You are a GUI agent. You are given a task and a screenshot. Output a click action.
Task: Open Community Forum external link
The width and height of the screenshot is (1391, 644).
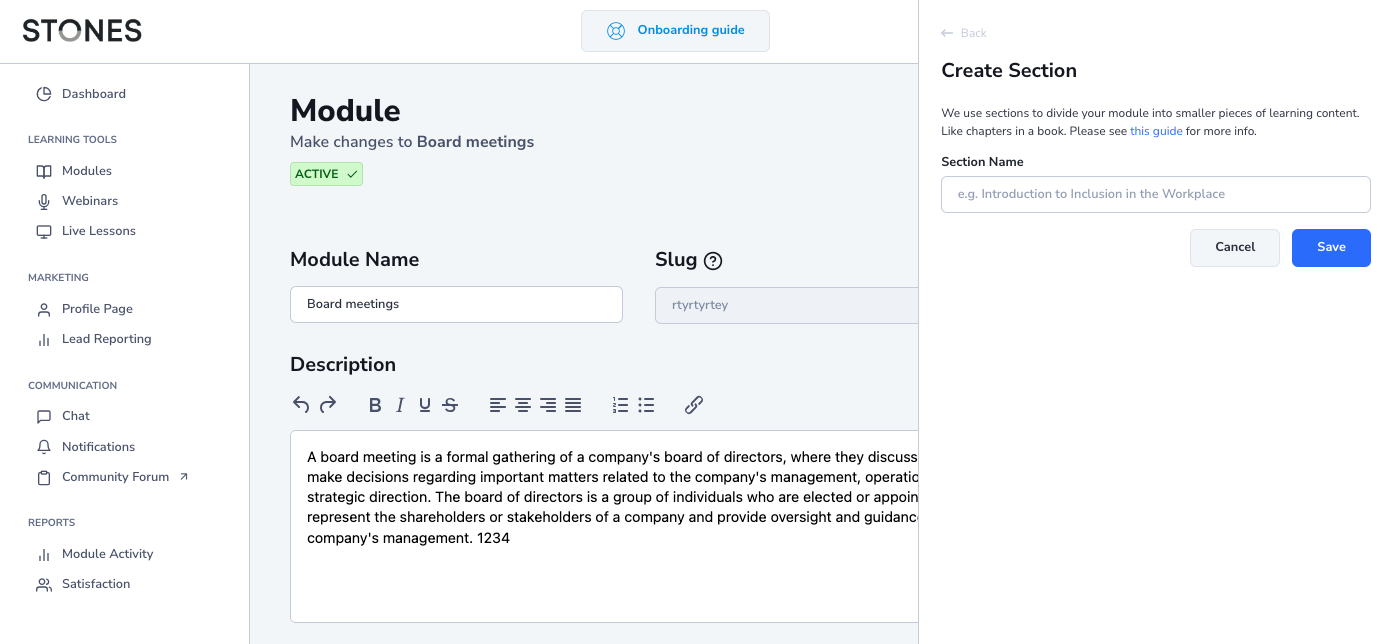[115, 477]
